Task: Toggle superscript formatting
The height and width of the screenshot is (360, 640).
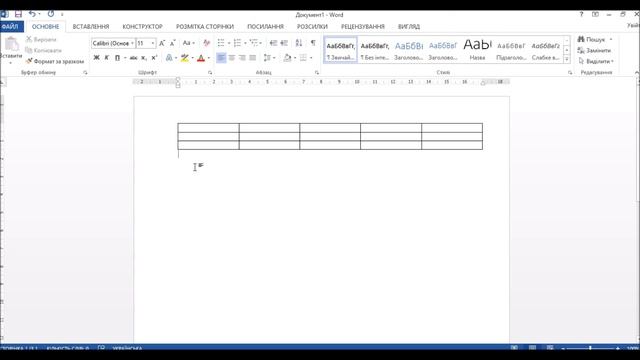Action: [154, 58]
